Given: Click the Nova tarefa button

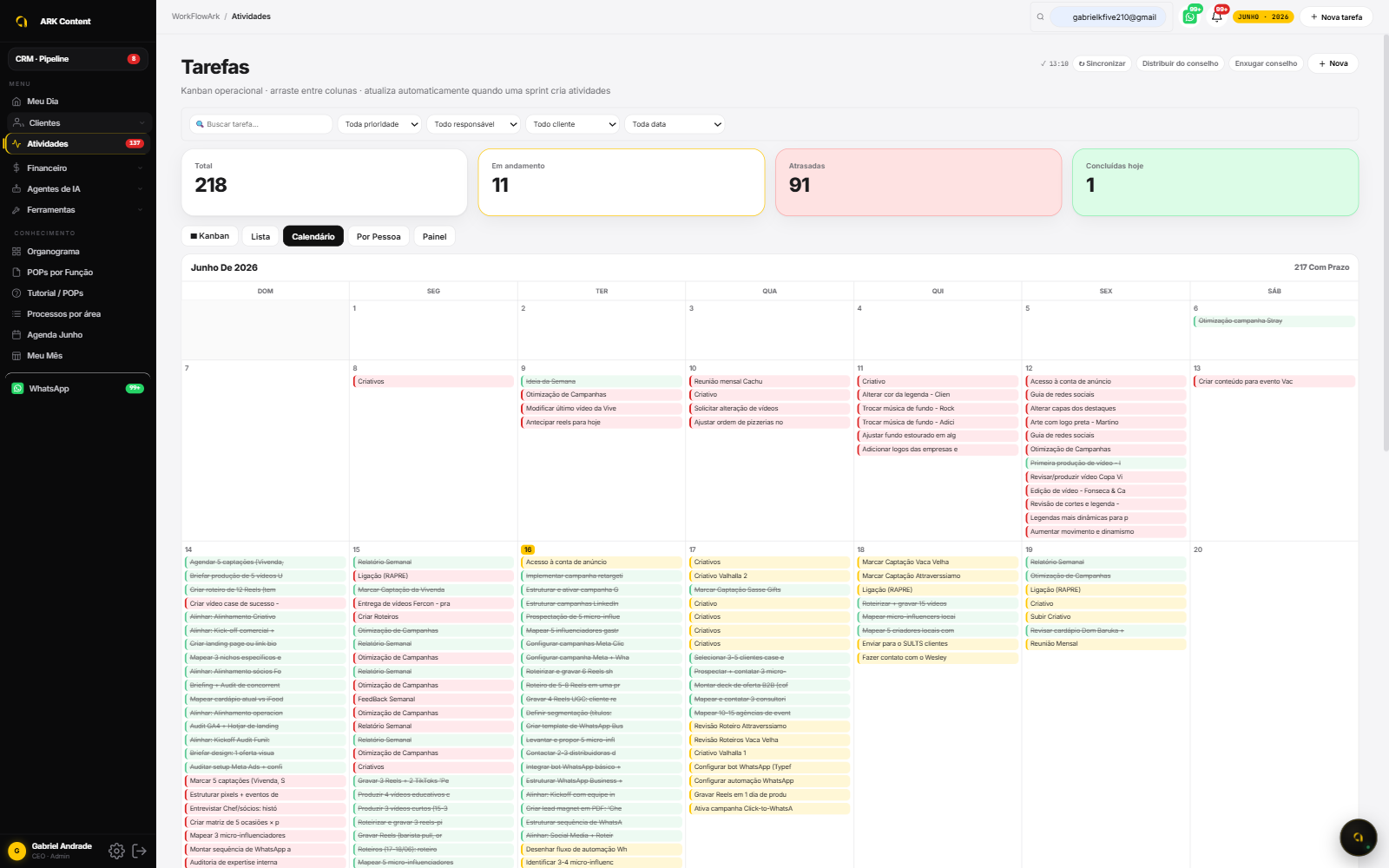Looking at the screenshot, I should pos(1336,17).
